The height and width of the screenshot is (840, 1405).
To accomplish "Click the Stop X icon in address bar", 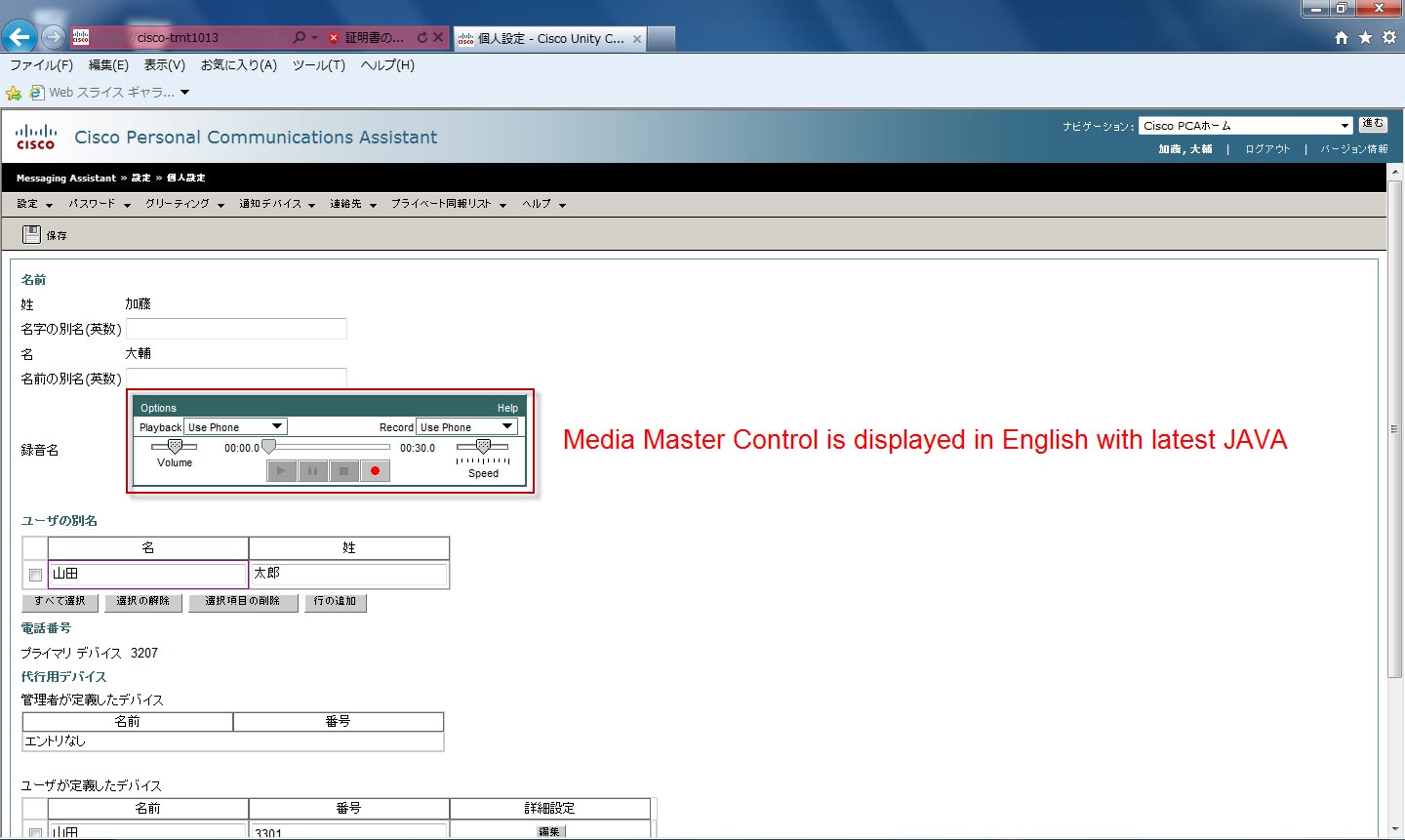I will (x=438, y=38).
